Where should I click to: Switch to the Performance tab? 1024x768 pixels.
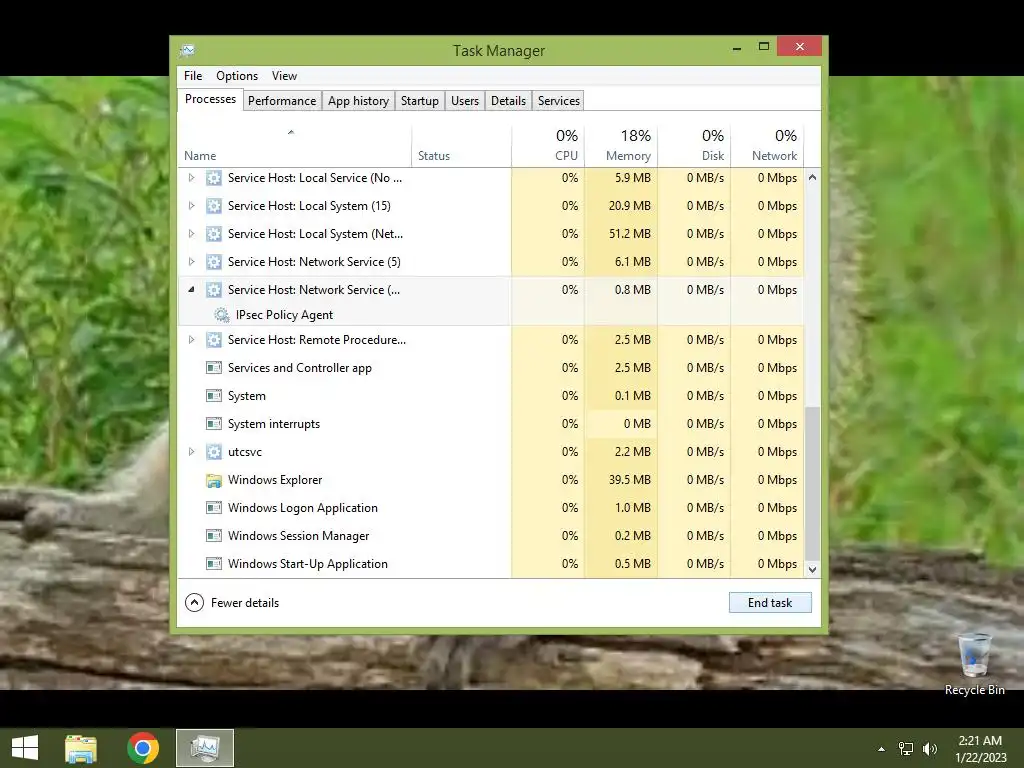point(282,101)
